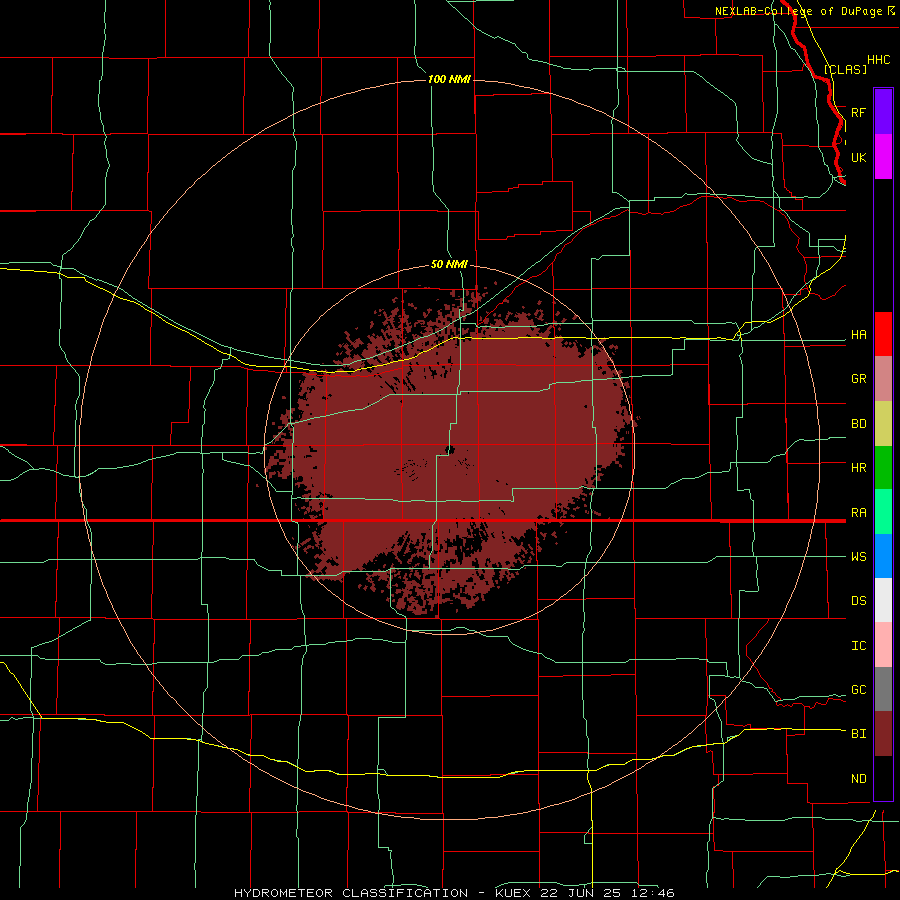
Task: Click the NEXLAB-College of DuPage credit text
Action: point(798,11)
